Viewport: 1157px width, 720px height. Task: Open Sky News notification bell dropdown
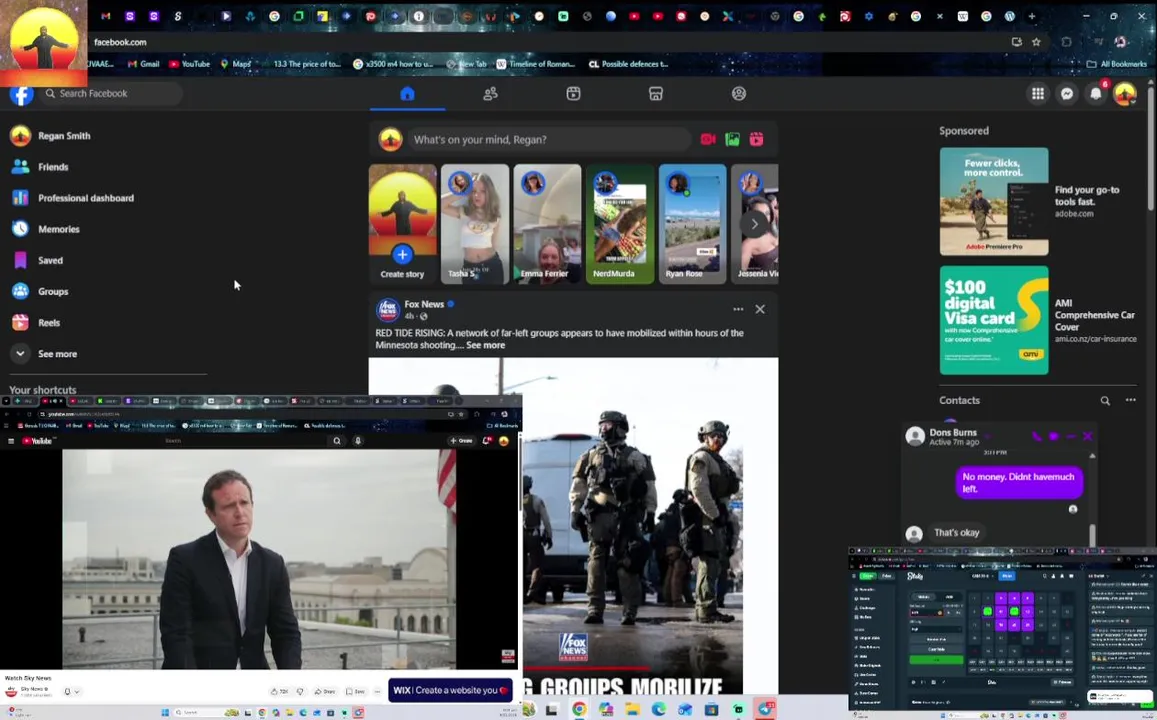coord(72,691)
